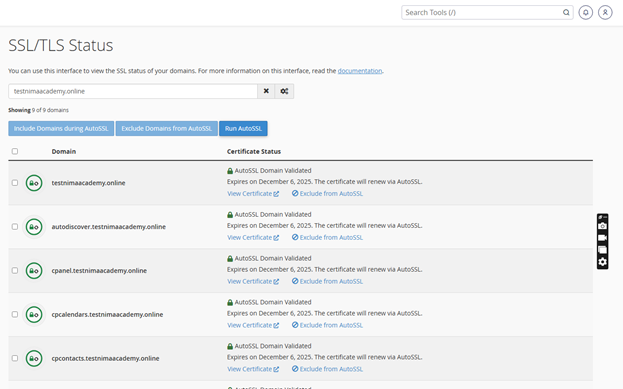Open the user account icon

tap(605, 12)
